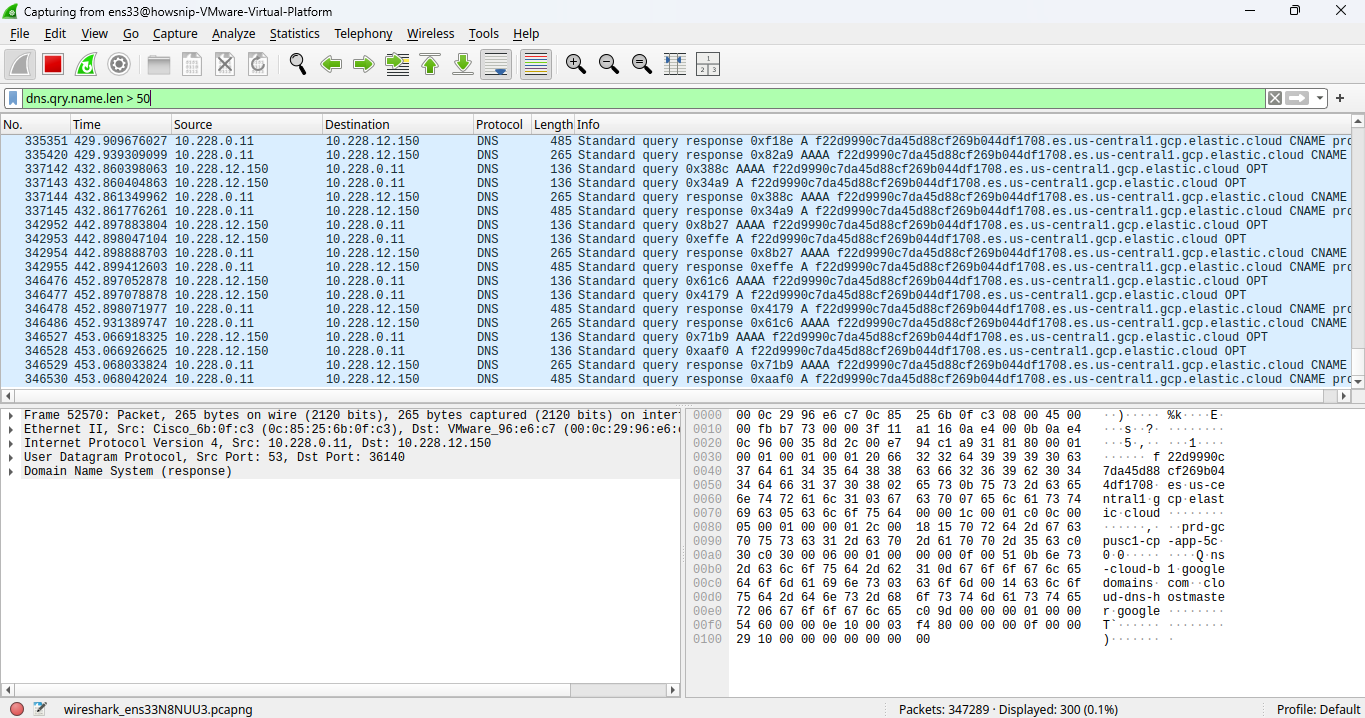Open the Tools menu
Image resolution: width=1365 pixels, height=718 pixels.
click(x=484, y=33)
